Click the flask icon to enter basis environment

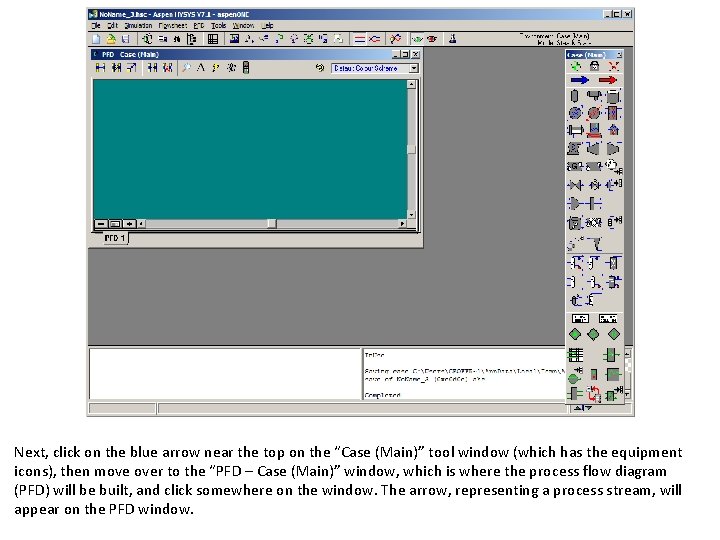click(452, 39)
